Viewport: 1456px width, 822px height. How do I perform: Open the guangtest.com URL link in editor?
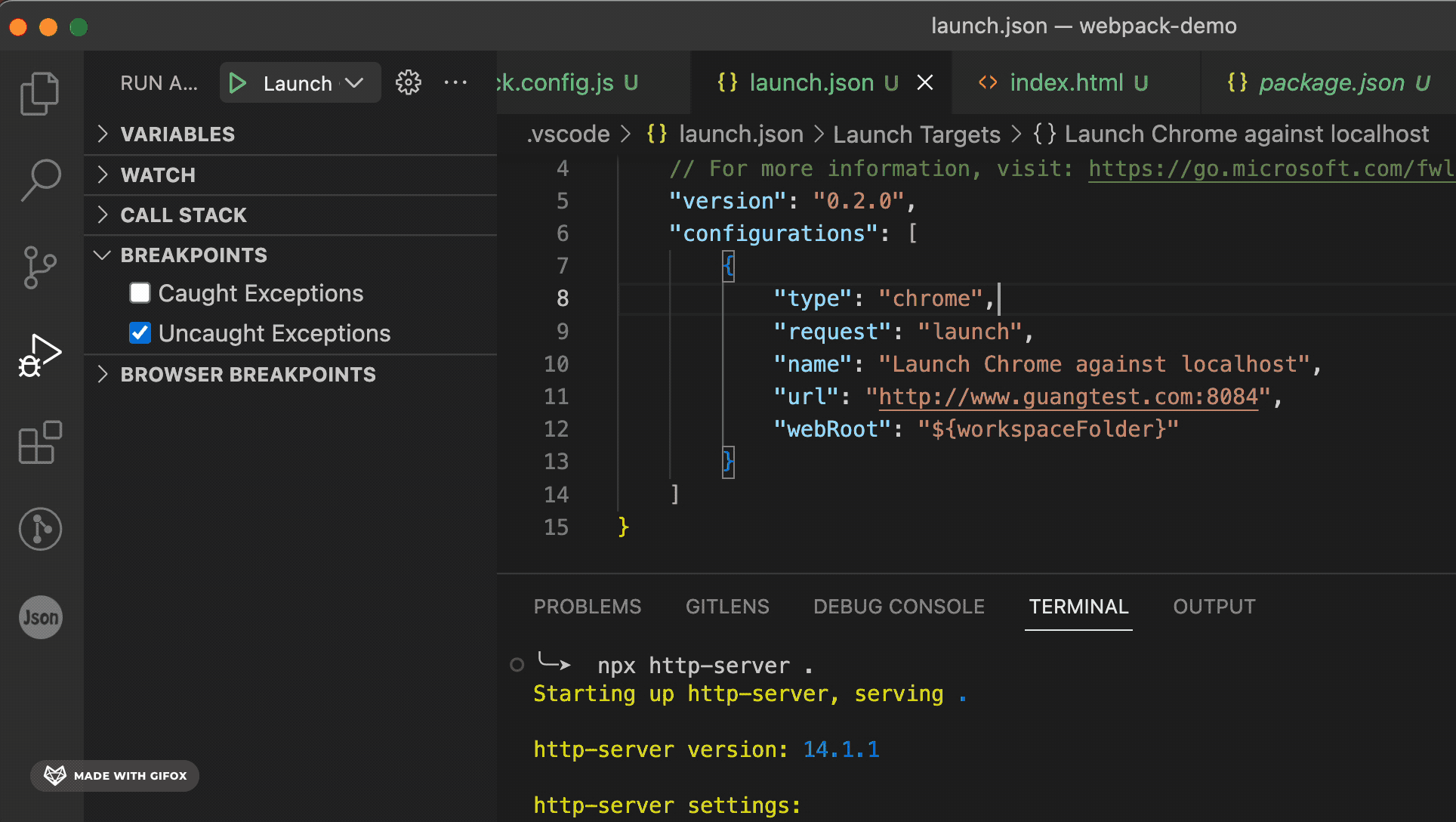pos(1068,397)
